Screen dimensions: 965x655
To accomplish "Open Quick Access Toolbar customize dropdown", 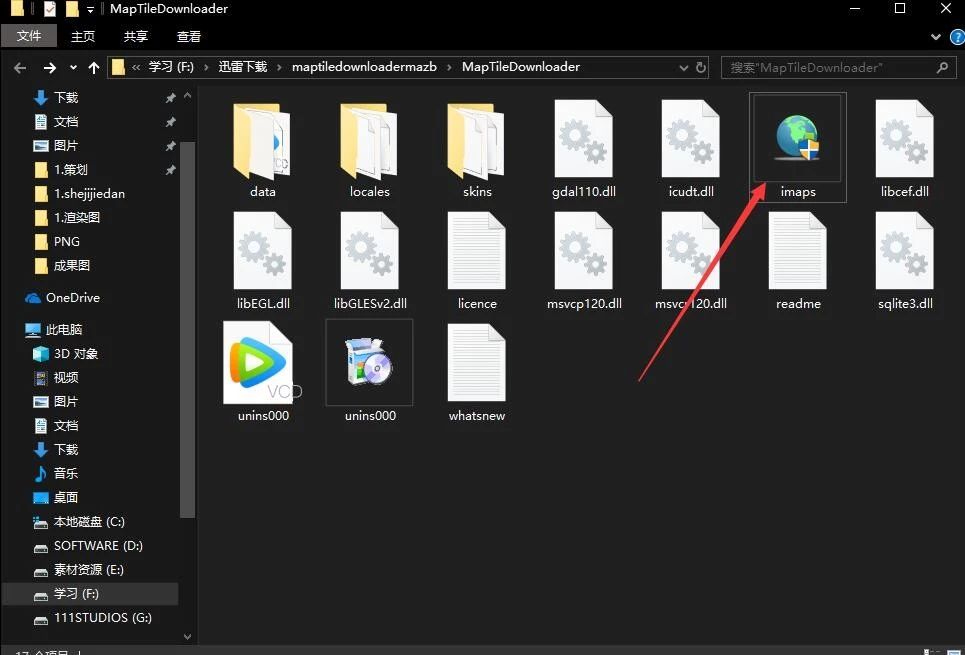I will click(90, 9).
